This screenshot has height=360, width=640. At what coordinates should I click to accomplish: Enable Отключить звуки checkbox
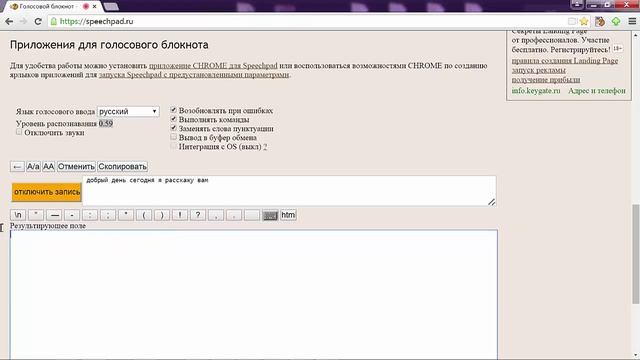click(19, 132)
